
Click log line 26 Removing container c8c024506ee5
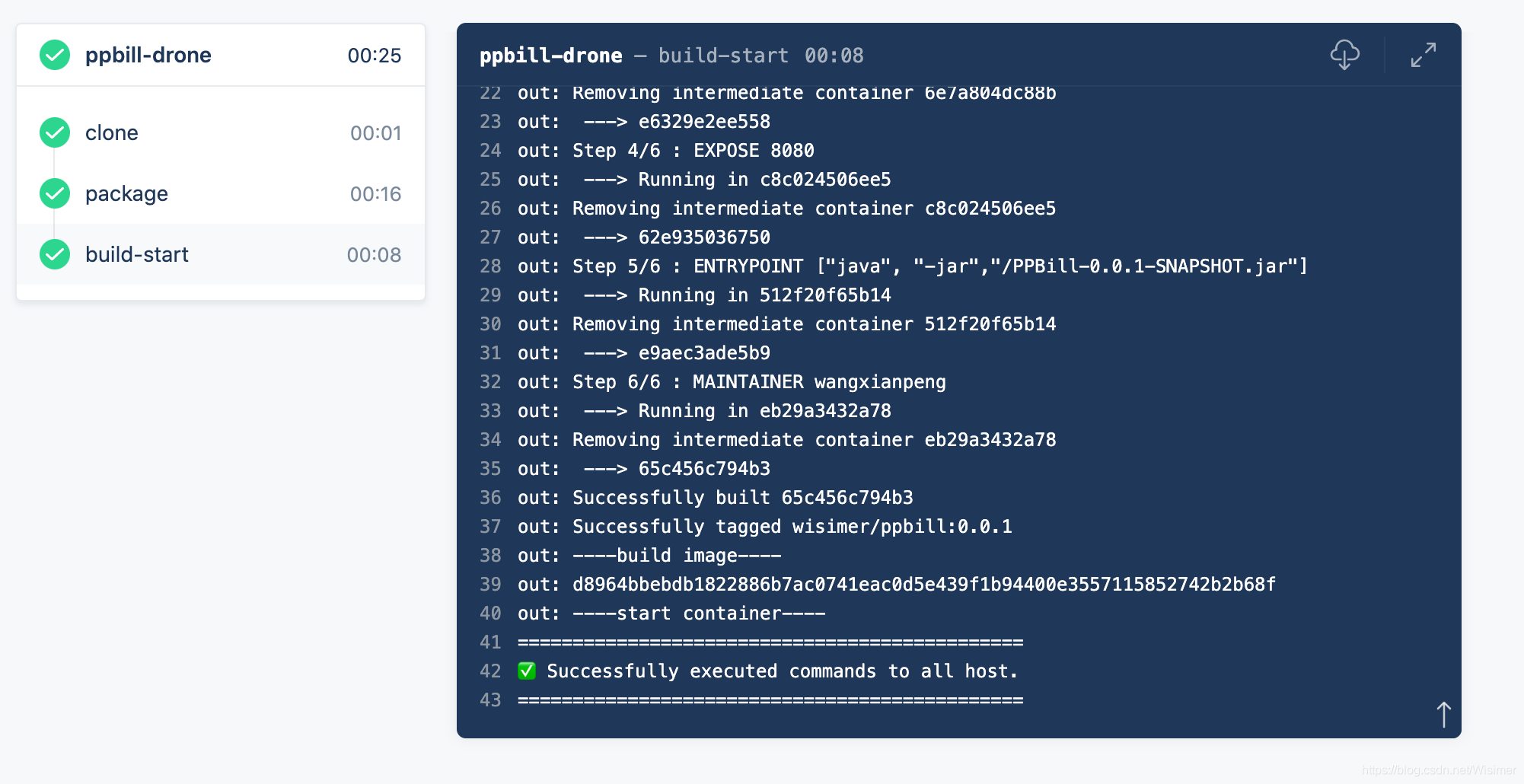787,209
